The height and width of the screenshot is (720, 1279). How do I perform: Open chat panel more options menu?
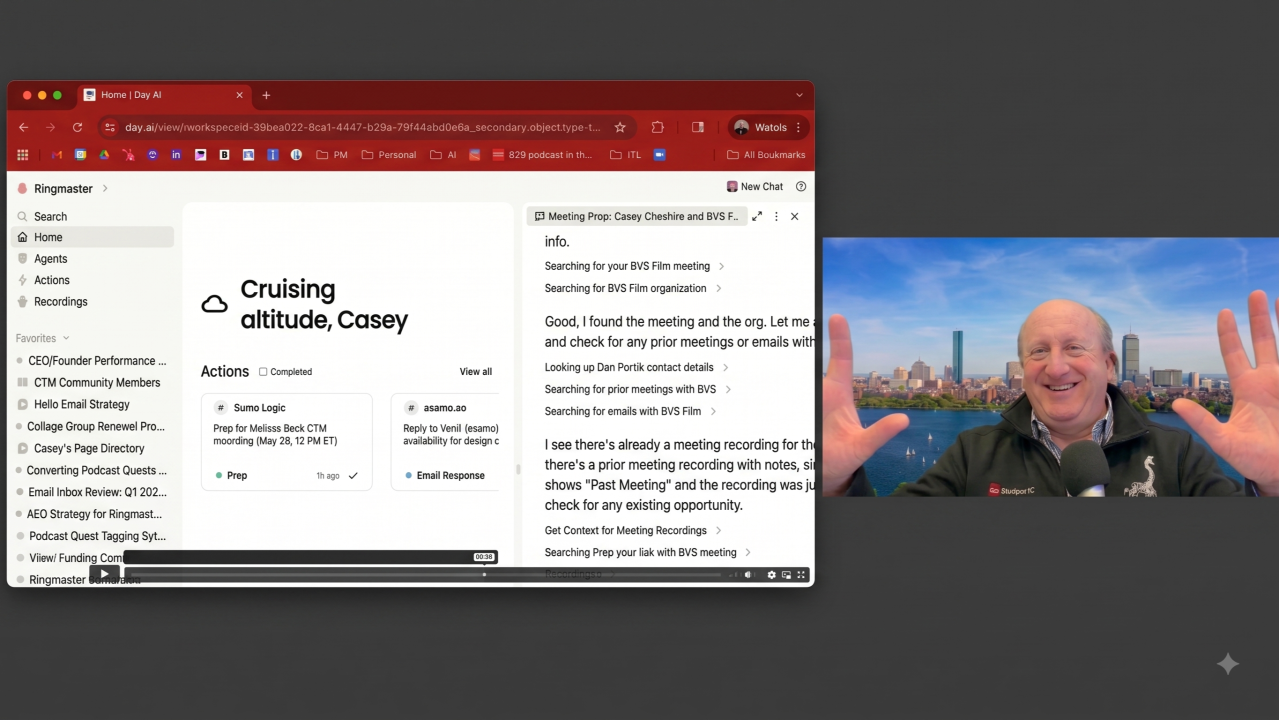[x=776, y=216]
